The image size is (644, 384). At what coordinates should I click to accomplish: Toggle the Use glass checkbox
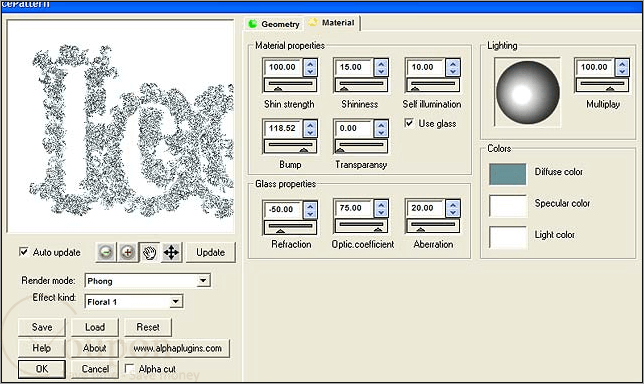(x=409, y=123)
